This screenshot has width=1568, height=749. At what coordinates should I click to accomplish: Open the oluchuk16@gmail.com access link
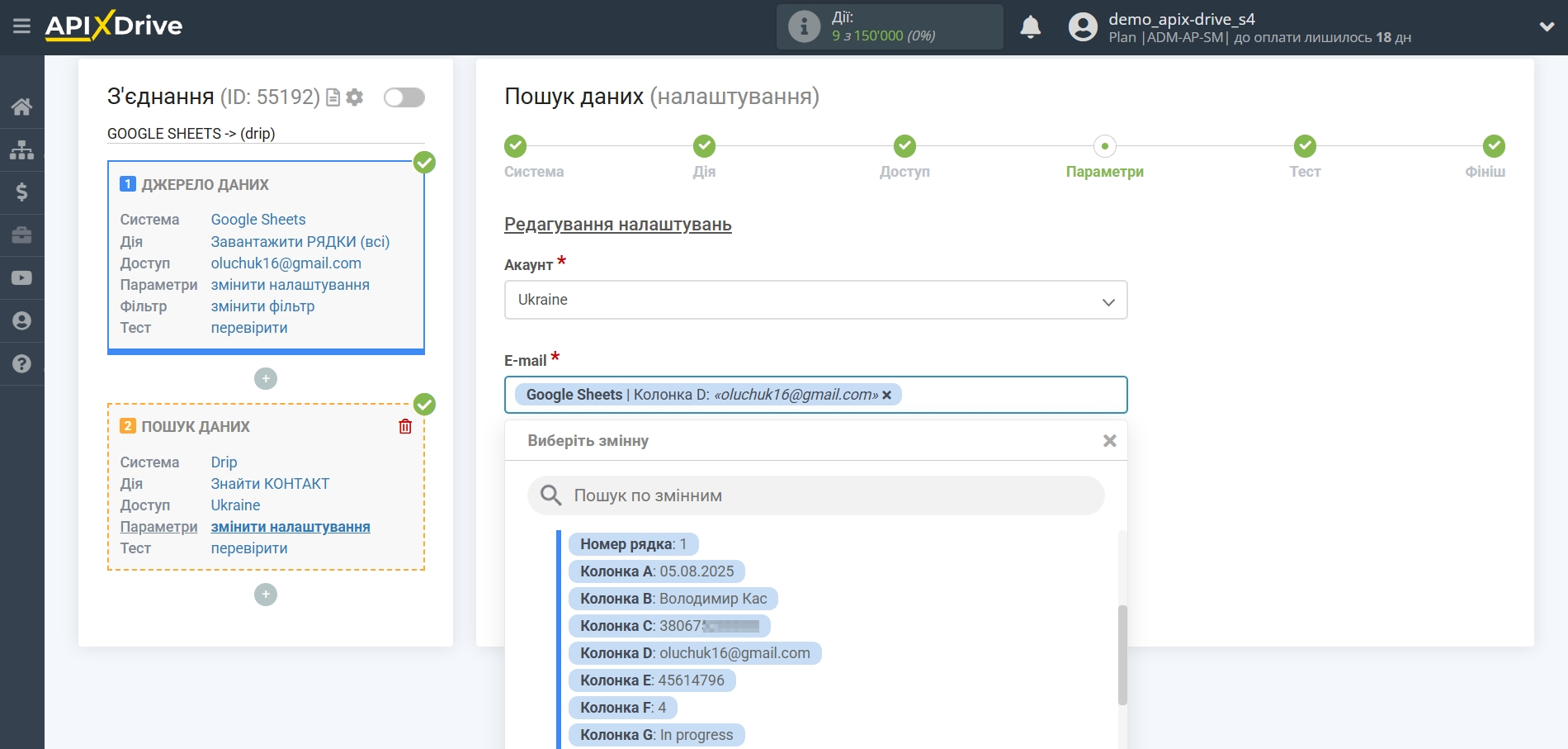point(286,263)
